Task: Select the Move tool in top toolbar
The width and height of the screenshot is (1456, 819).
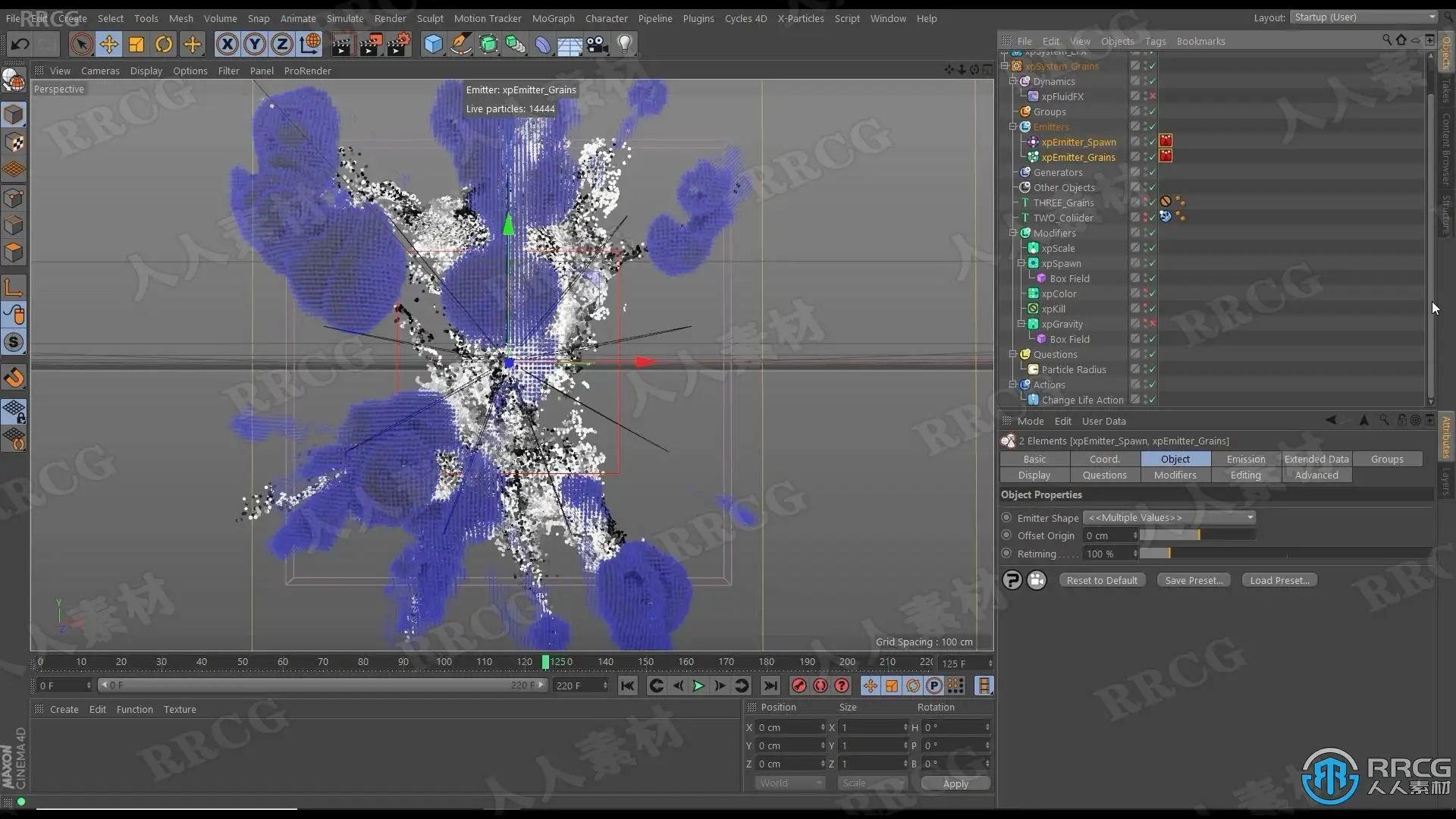Action: tap(109, 45)
